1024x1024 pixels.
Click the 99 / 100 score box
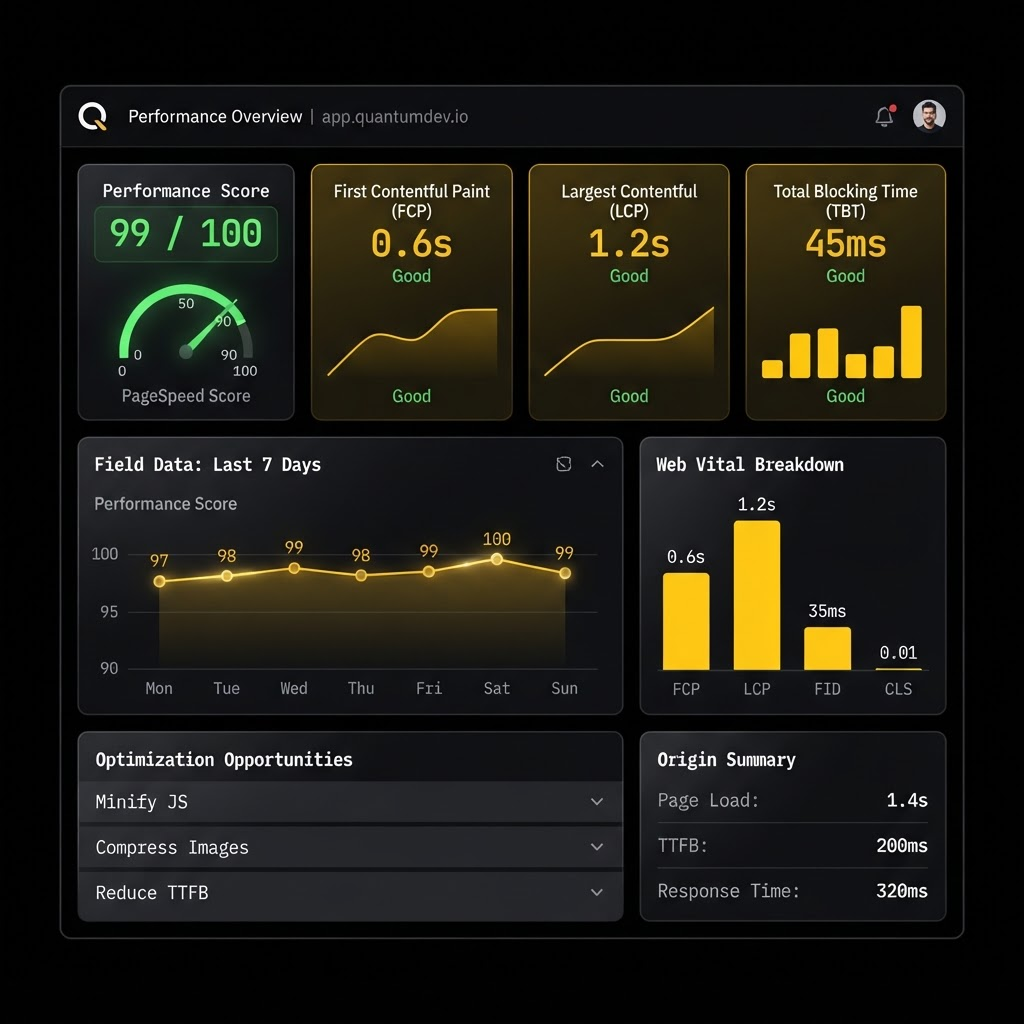tap(185, 234)
